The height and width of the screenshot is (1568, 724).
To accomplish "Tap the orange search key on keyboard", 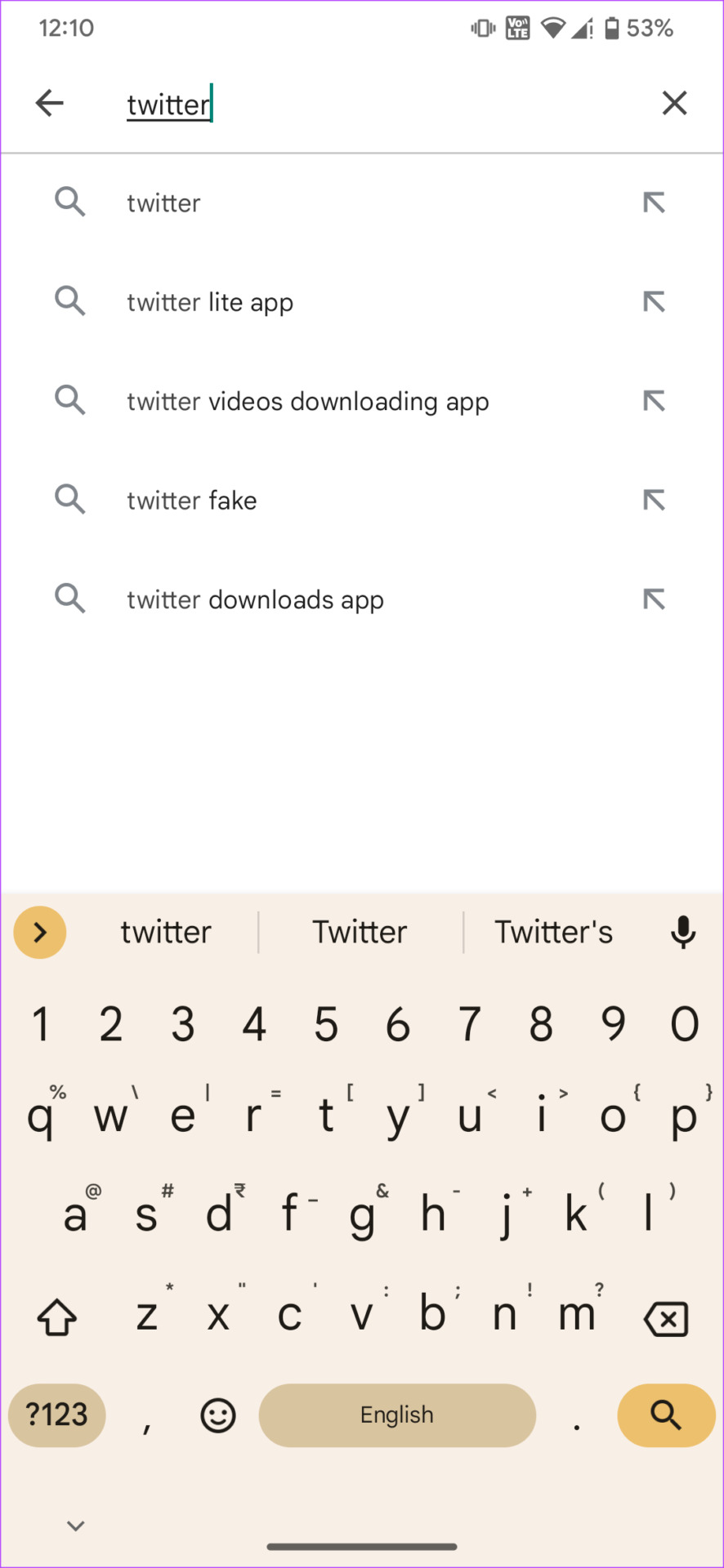I will 666,1415.
